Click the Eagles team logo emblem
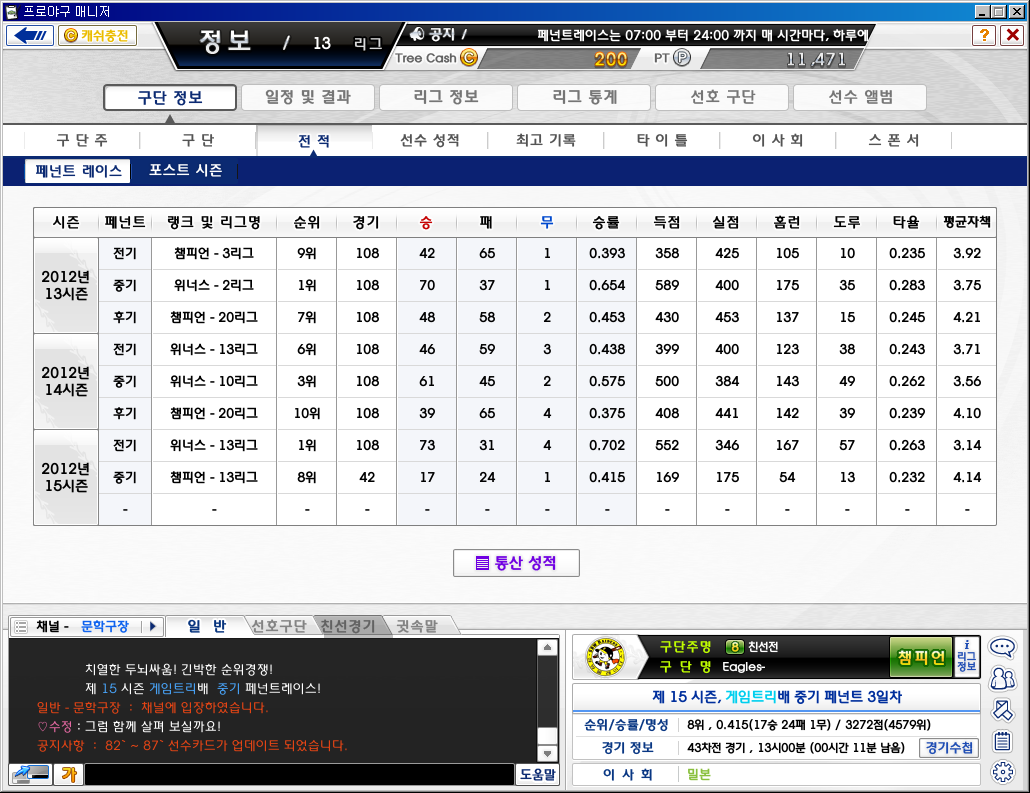The width and height of the screenshot is (1030, 793). point(604,657)
